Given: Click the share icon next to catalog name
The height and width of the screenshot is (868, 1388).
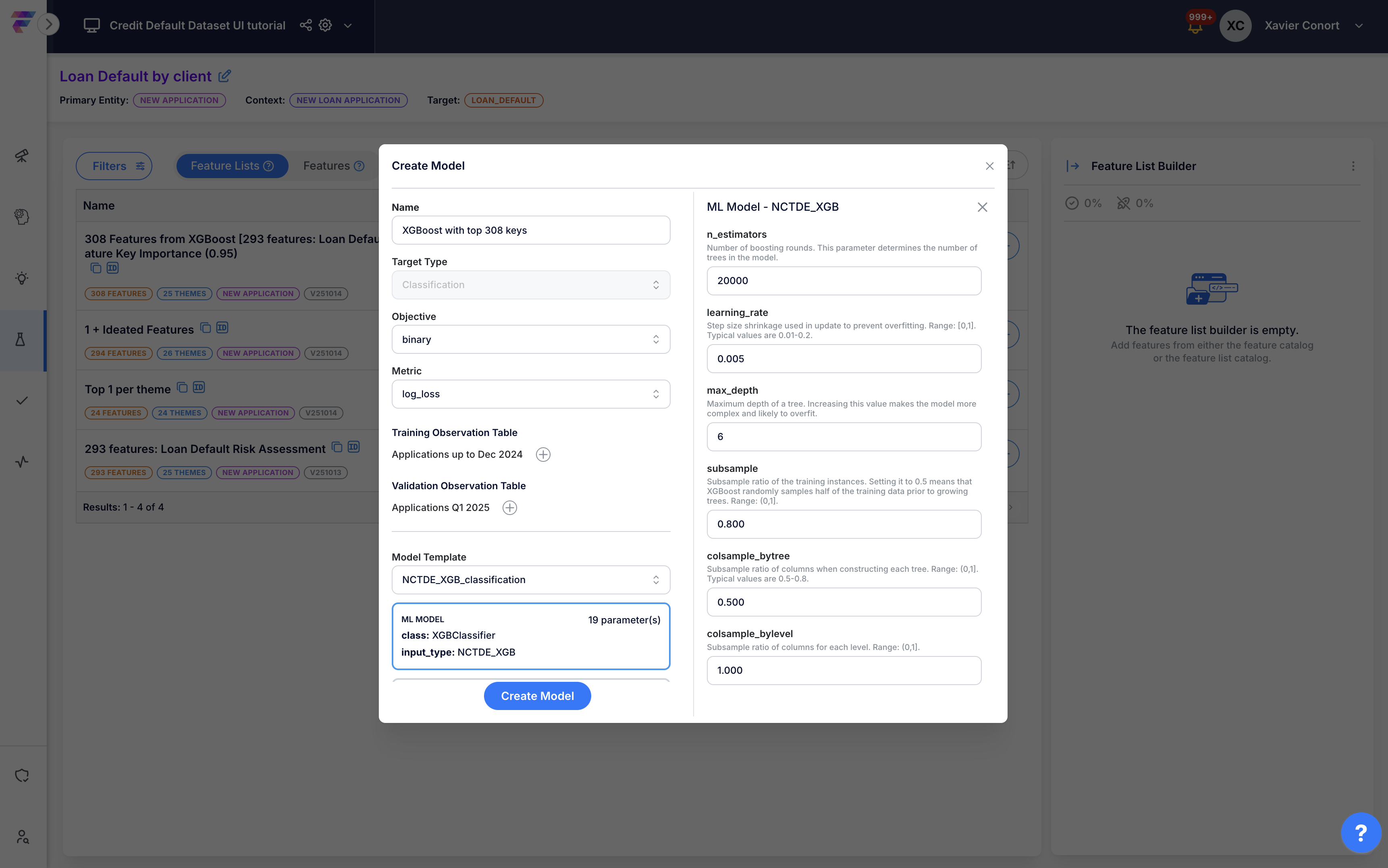Looking at the screenshot, I should coord(305,25).
